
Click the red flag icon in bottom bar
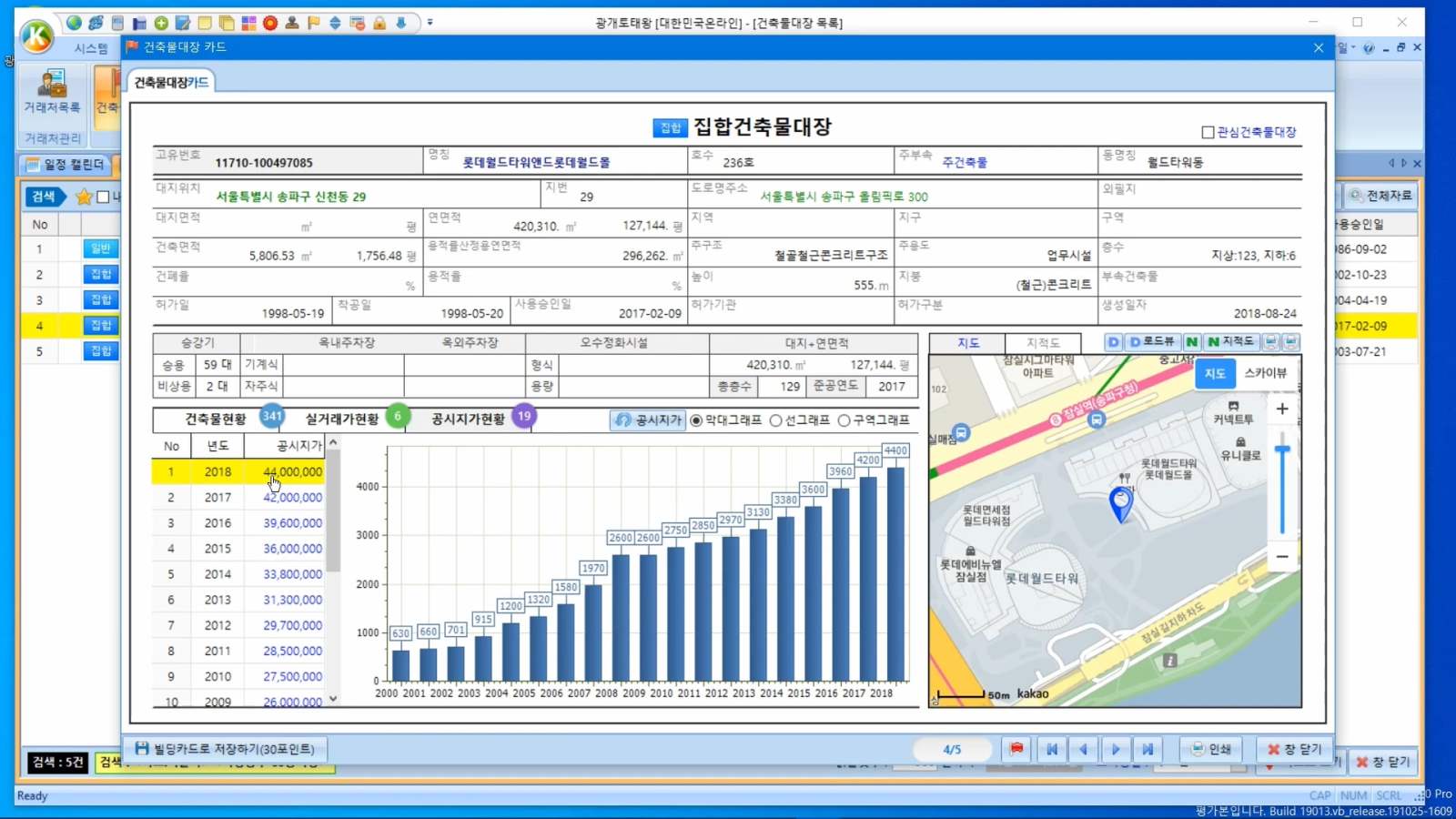(x=1016, y=749)
